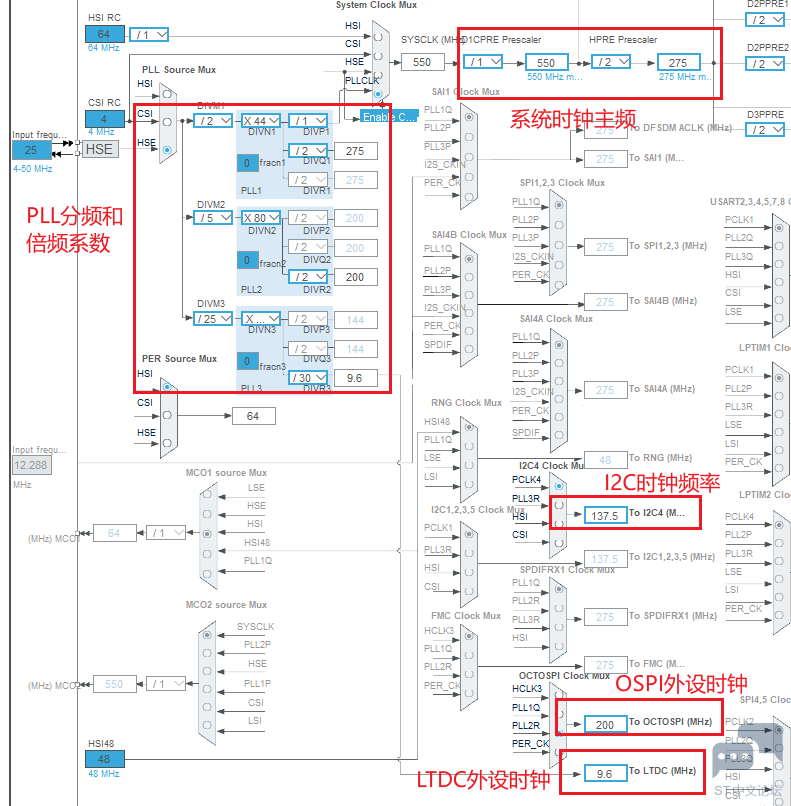The height and width of the screenshot is (806, 791).
Task: Click the PER clock 64 value field
Action: pyautogui.click(x=253, y=416)
